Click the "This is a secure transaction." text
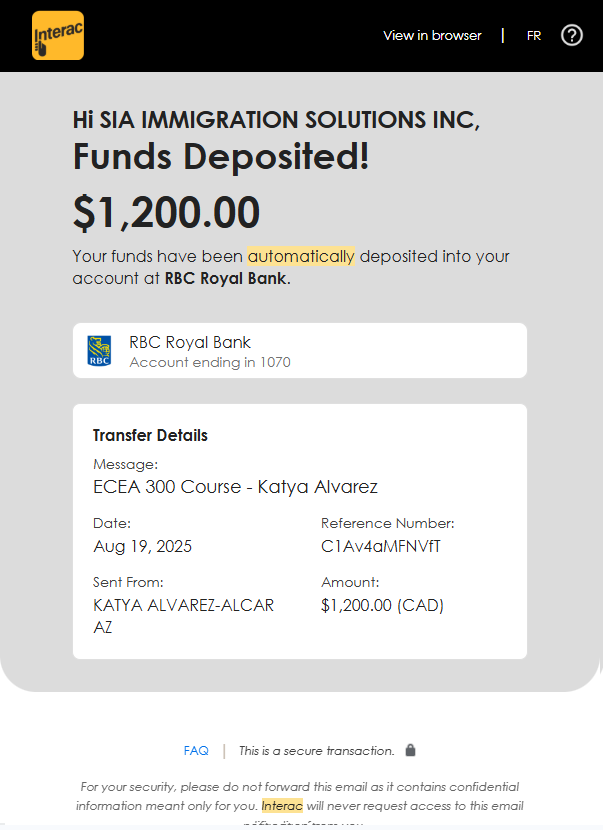 pyautogui.click(x=316, y=750)
